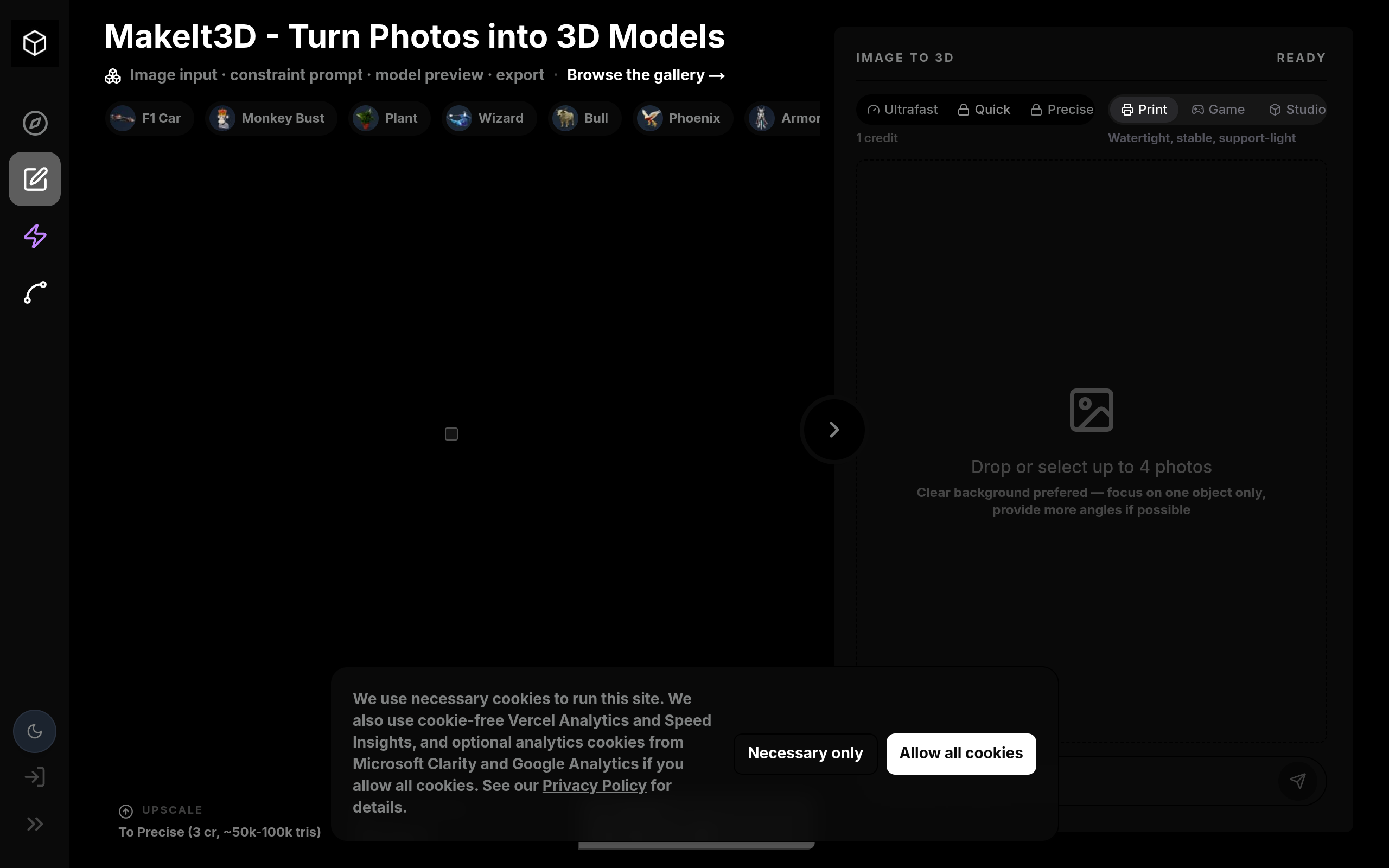Load the F1 Car example

[x=149, y=118]
